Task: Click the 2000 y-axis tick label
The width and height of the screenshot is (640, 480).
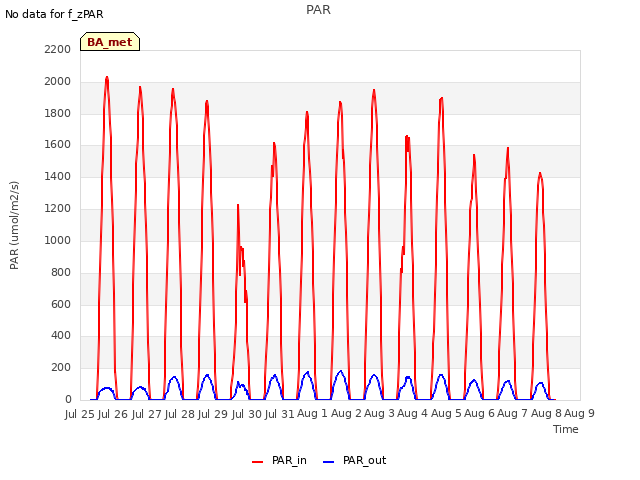Action: (58, 81)
